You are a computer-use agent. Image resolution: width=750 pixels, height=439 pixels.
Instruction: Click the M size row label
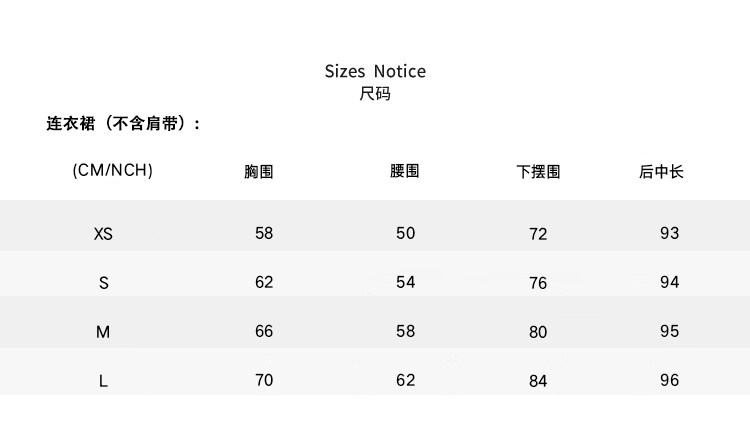(x=103, y=332)
